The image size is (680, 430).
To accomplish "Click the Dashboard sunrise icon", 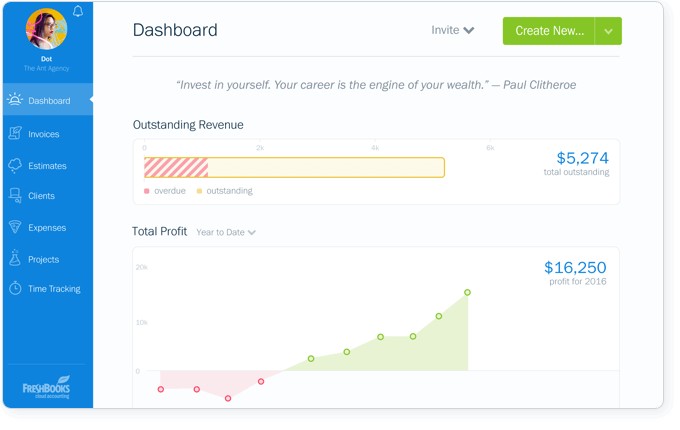I will (15, 100).
